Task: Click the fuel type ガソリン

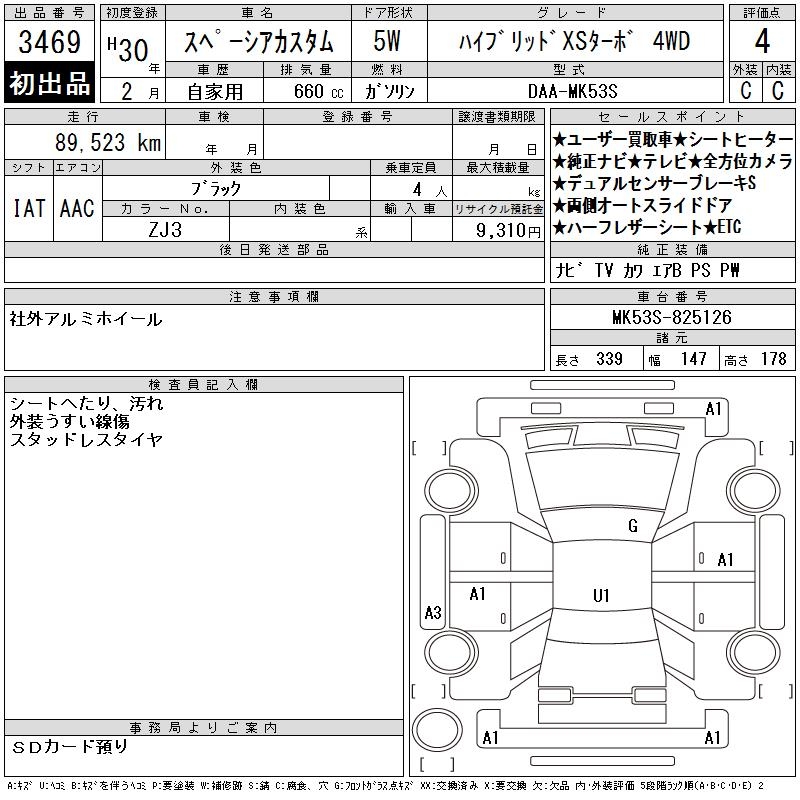Action: pyautogui.click(x=389, y=92)
